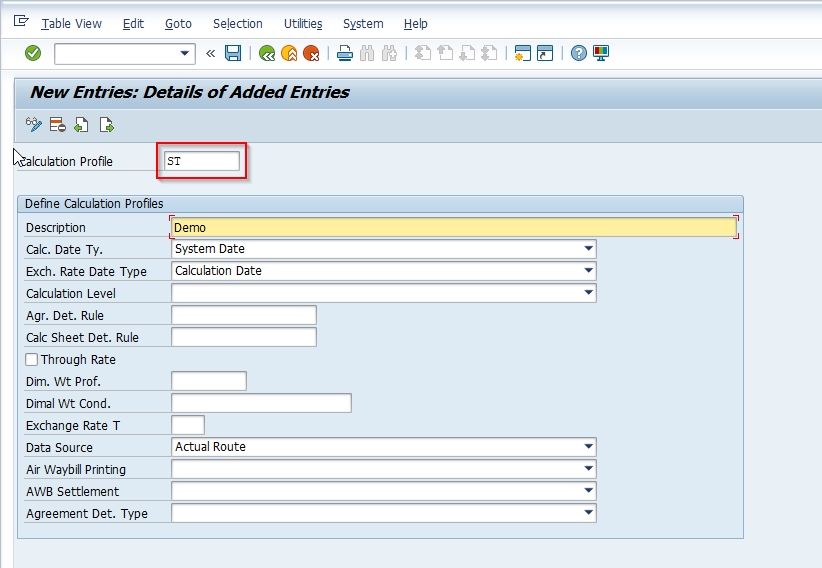The width and height of the screenshot is (822, 568).
Task: Expand the Air Waybill Printing dropdown
Action: click(588, 469)
